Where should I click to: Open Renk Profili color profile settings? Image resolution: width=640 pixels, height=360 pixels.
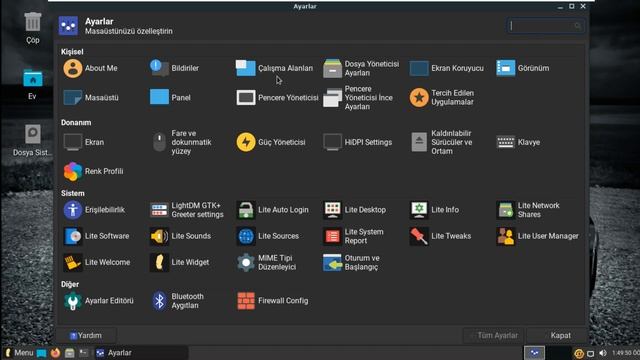[93, 171]
